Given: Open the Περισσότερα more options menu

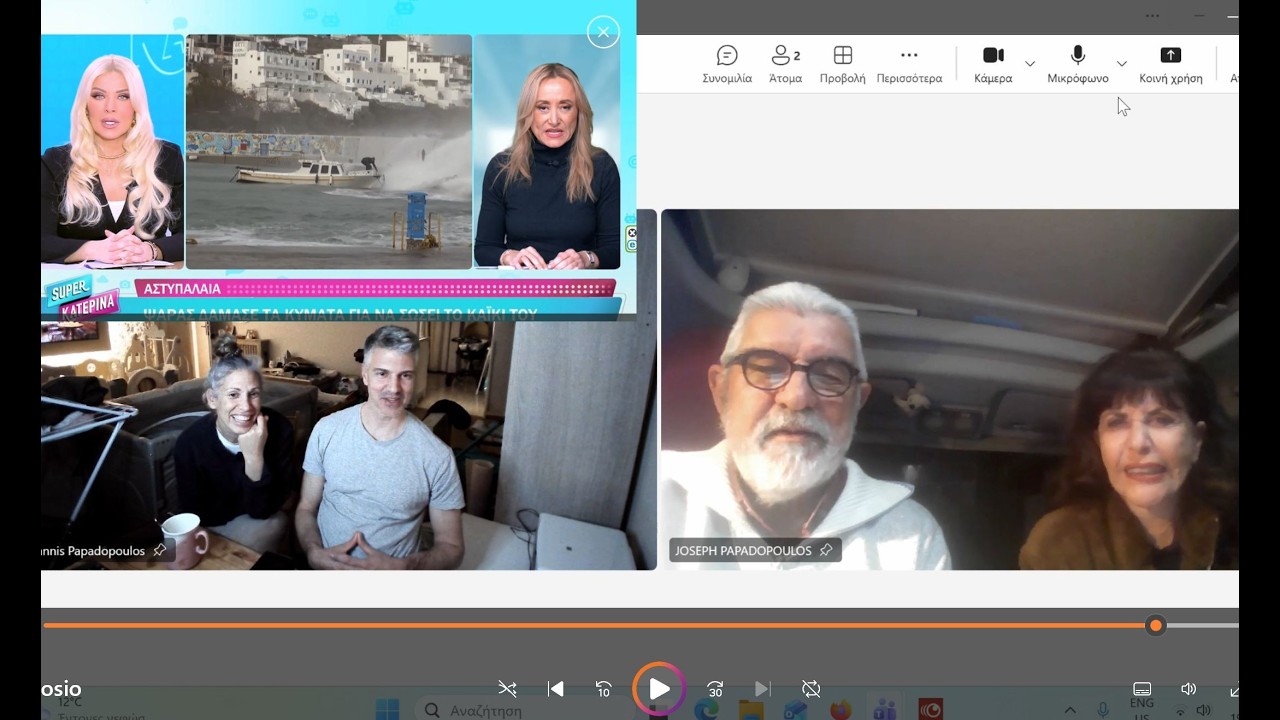Looking at the screenshot, I should [909, 64].
